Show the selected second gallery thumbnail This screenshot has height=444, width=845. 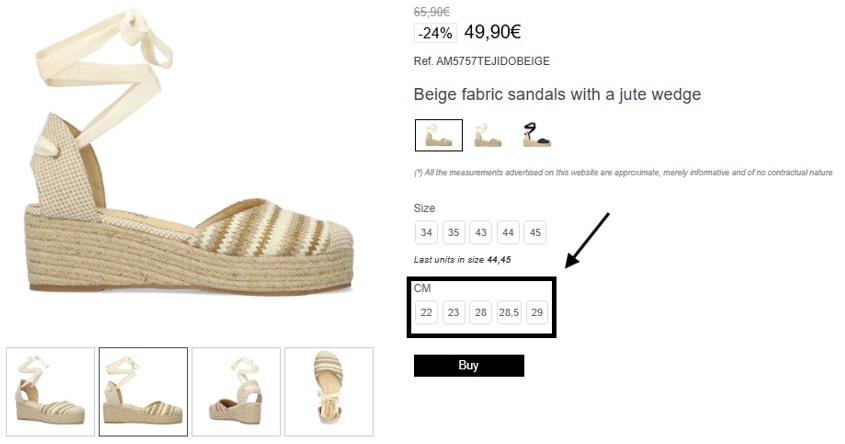tap(143, 392)
